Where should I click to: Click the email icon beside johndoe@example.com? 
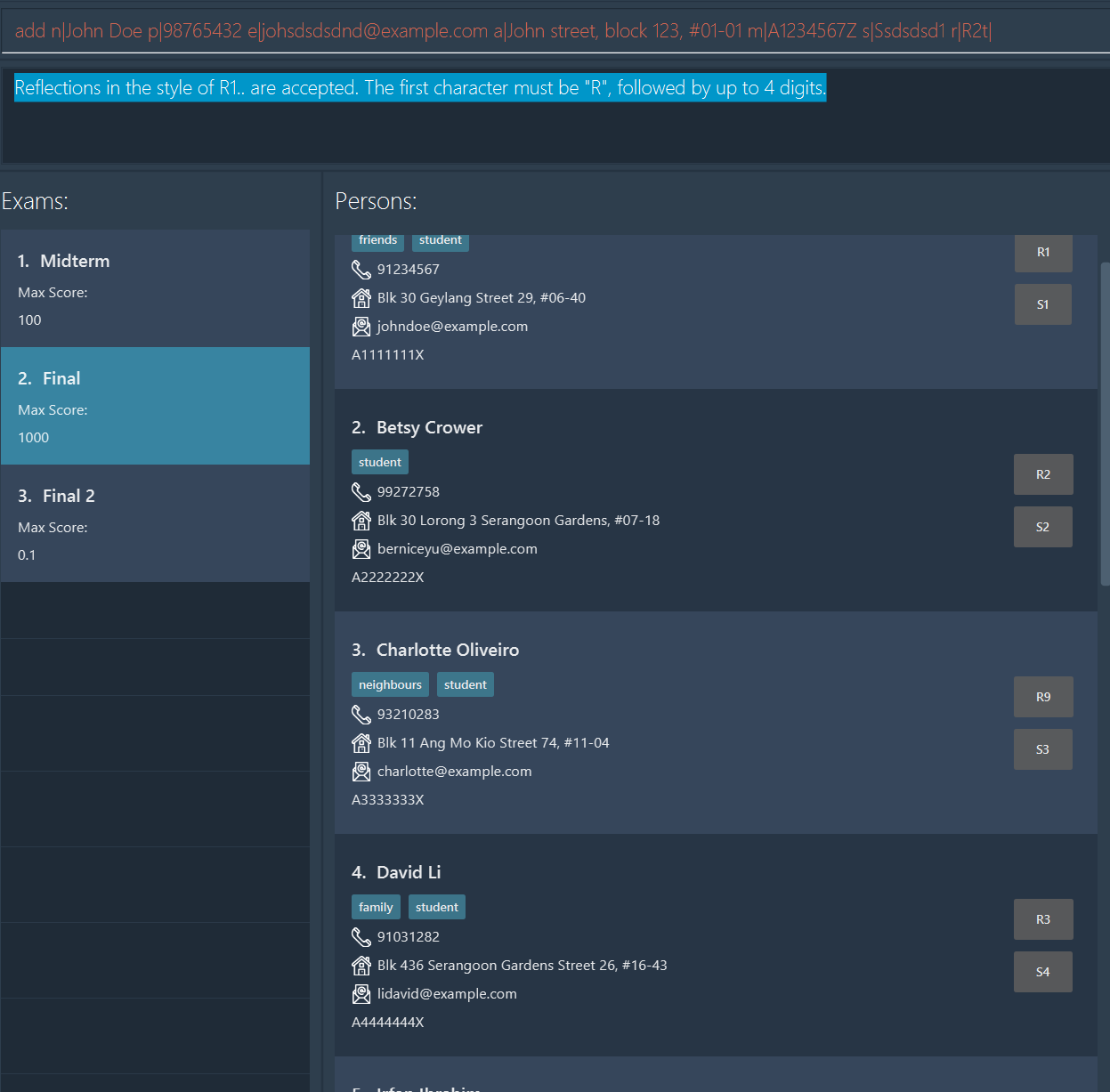(x=361, y=327)
